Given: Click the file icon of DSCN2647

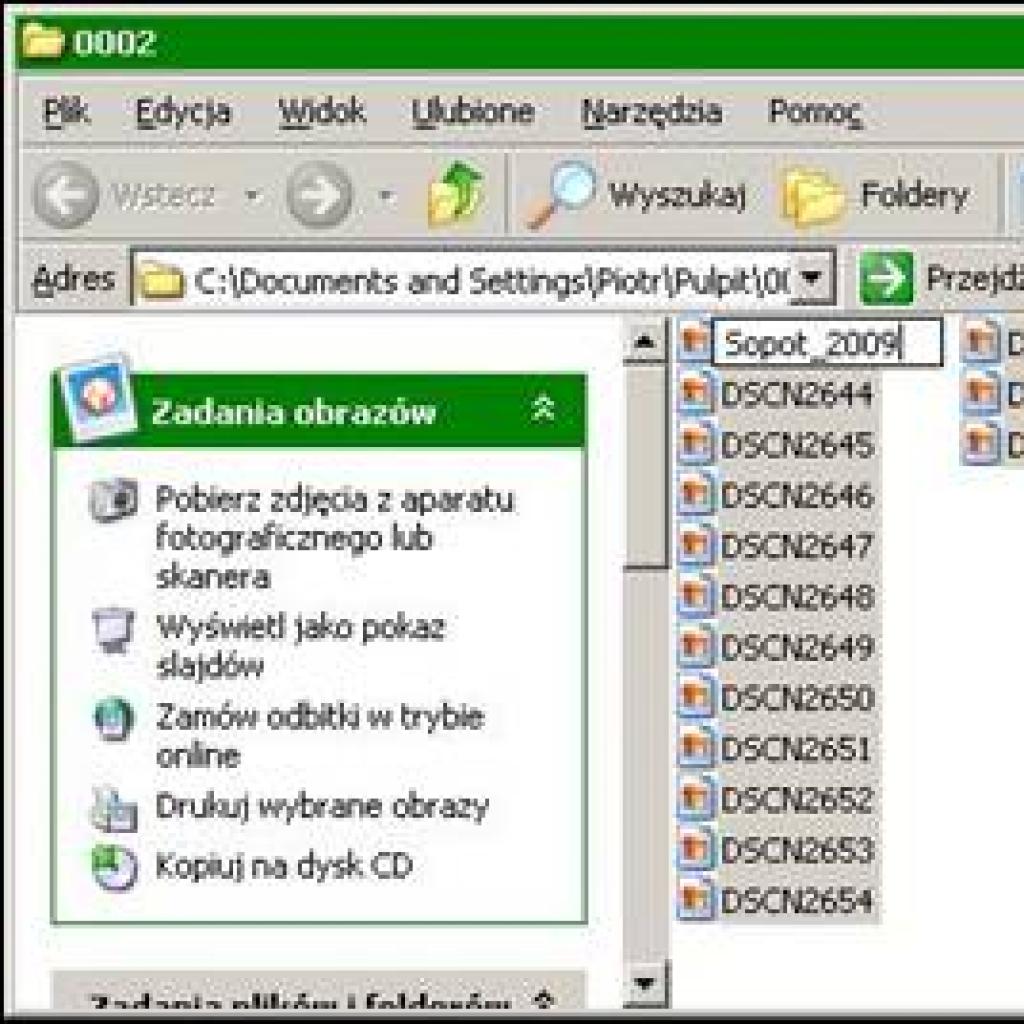Looking at the screenshot, I should pyautogui.click(x=695, y=545).
